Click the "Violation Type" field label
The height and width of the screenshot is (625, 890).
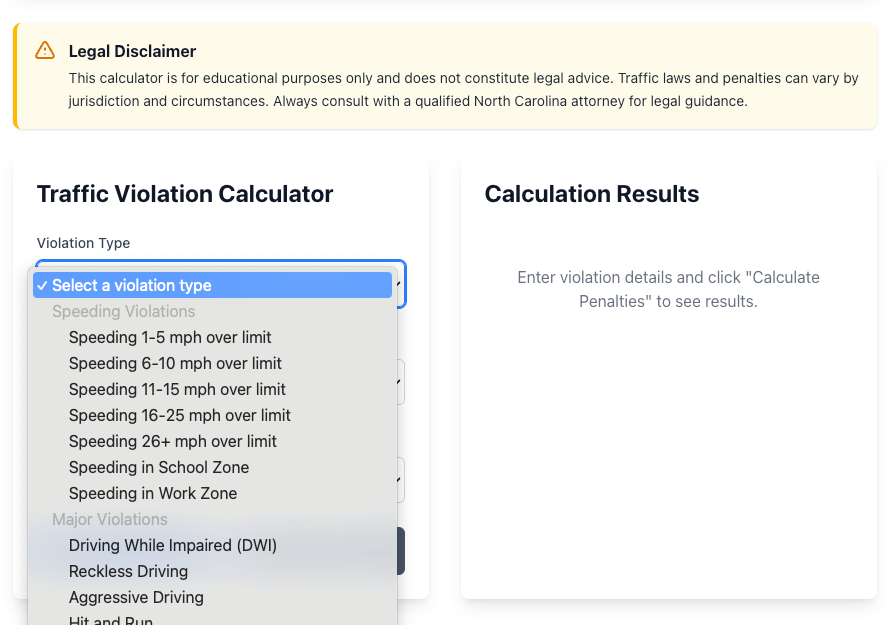[x=83, y=243]
